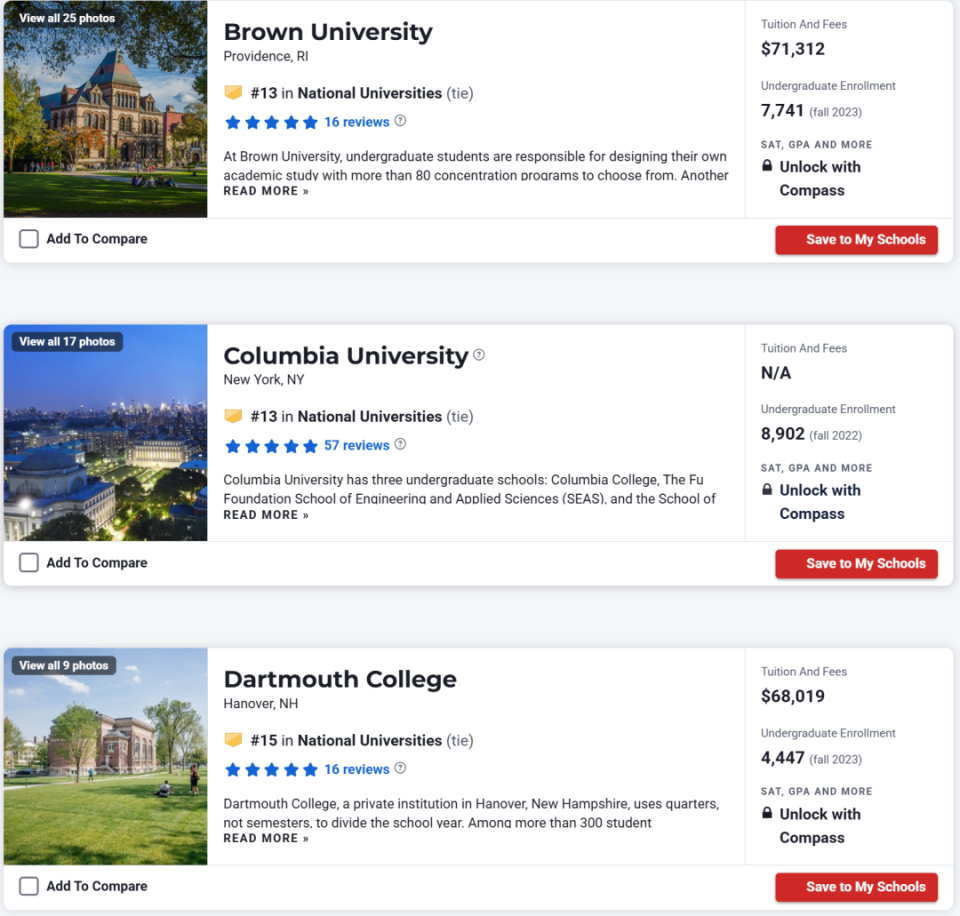
Task: Click the lock icon in Brown's Unlock with Compass
Action: (767, 165)
